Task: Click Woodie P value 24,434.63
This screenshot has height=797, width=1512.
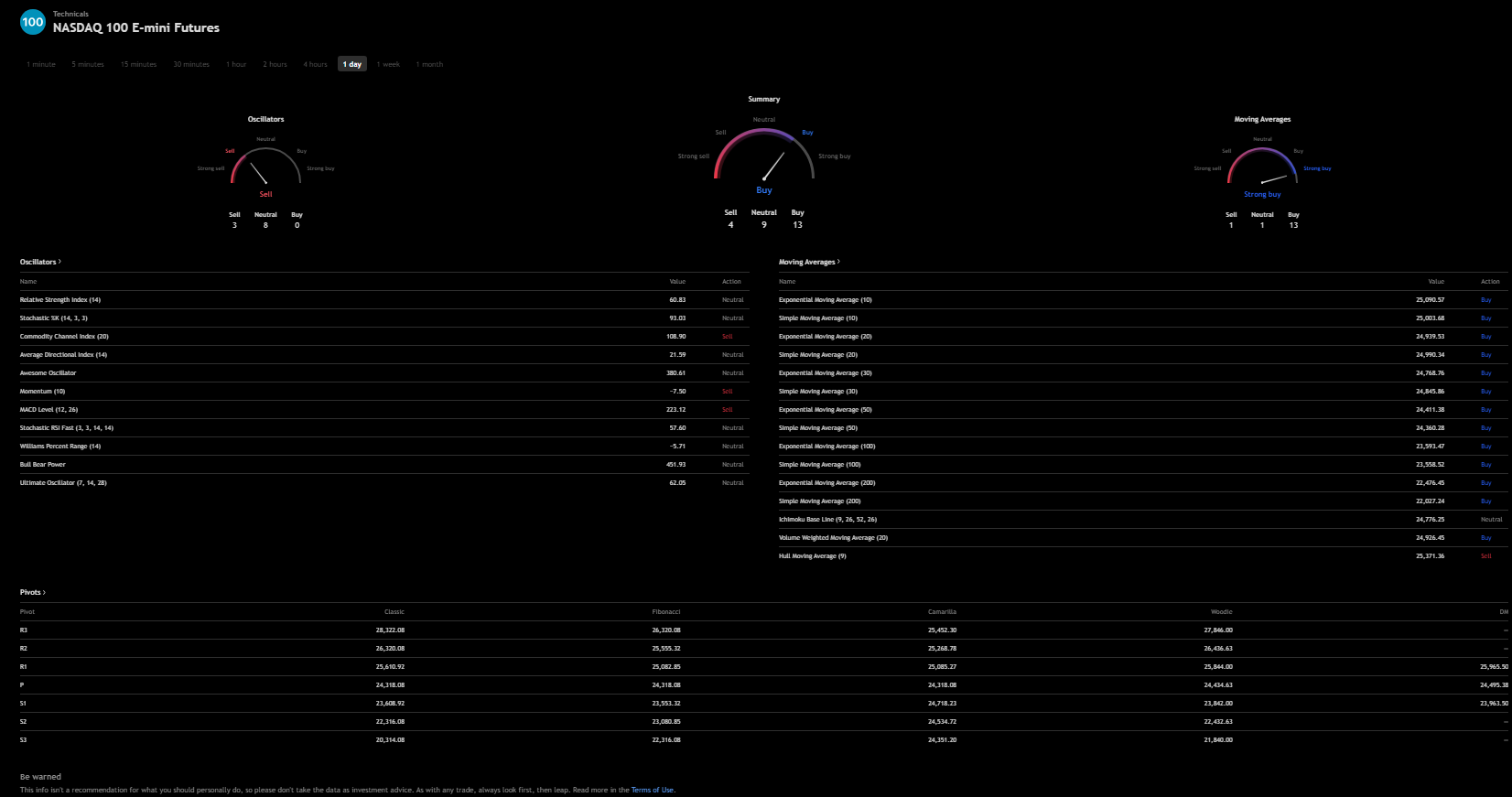Action: coord(1218,685)
